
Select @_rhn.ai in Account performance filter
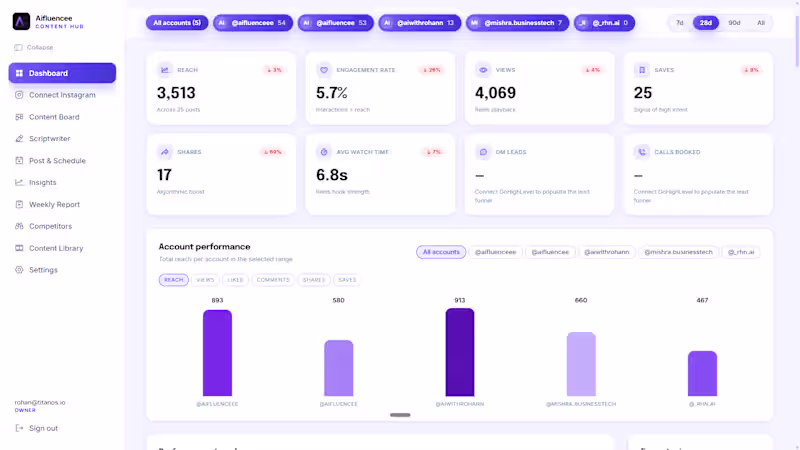click(741, 252)
